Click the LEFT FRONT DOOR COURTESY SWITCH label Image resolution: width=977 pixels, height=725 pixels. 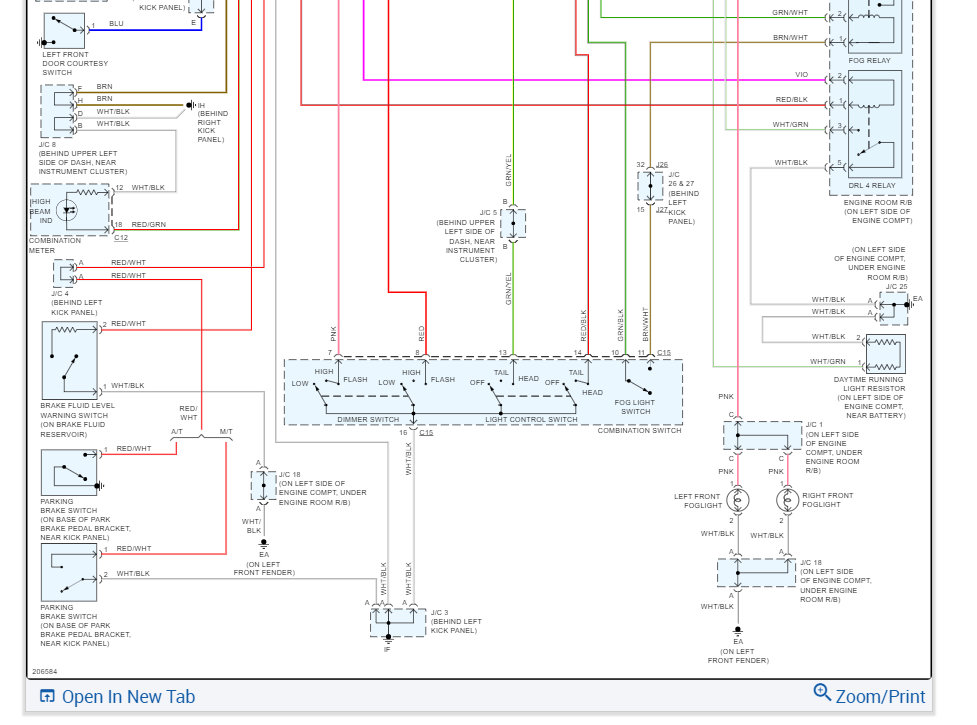tap(75, 64)
